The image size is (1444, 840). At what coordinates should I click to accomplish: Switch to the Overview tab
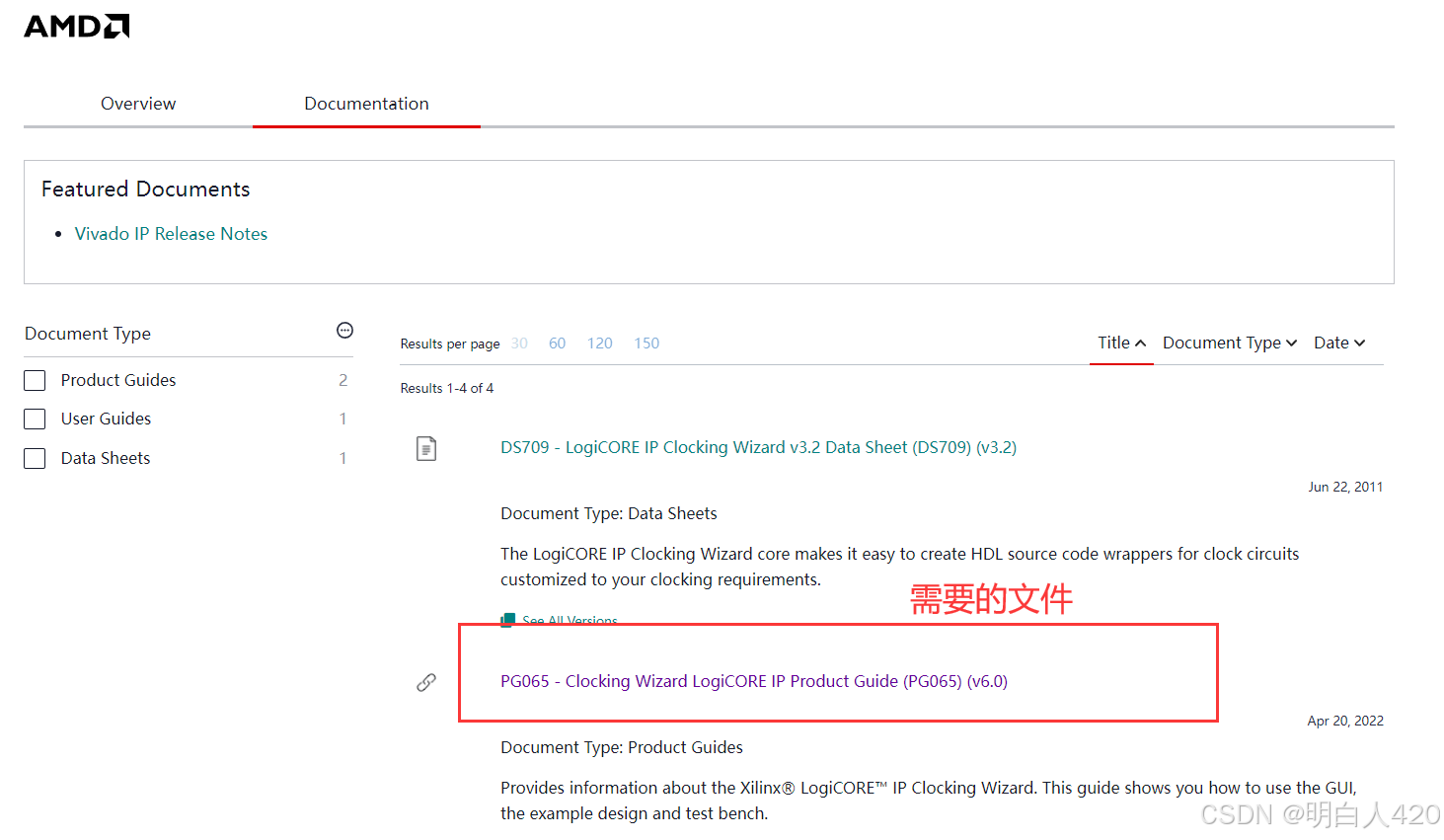click(x=138, y=104)
